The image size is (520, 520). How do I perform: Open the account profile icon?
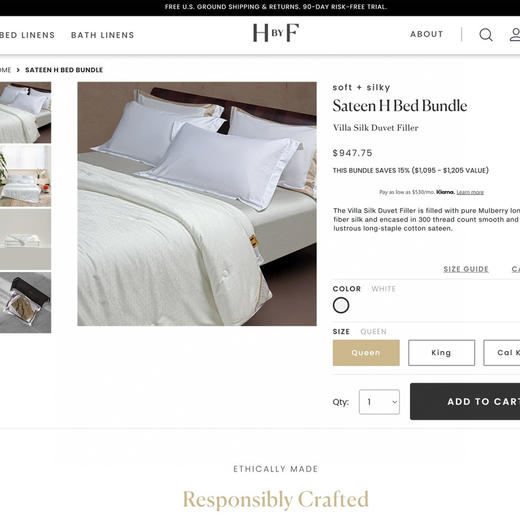[x=515, y=35]
